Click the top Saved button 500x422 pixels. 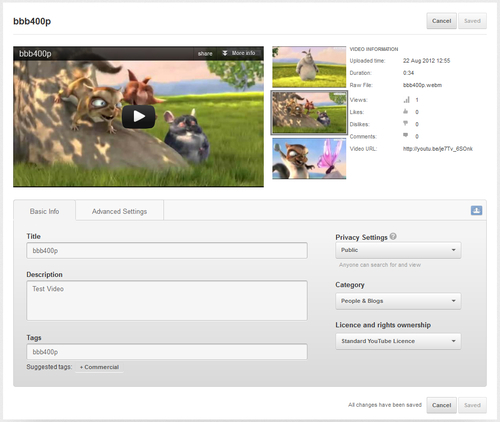[x=472, y=21]
